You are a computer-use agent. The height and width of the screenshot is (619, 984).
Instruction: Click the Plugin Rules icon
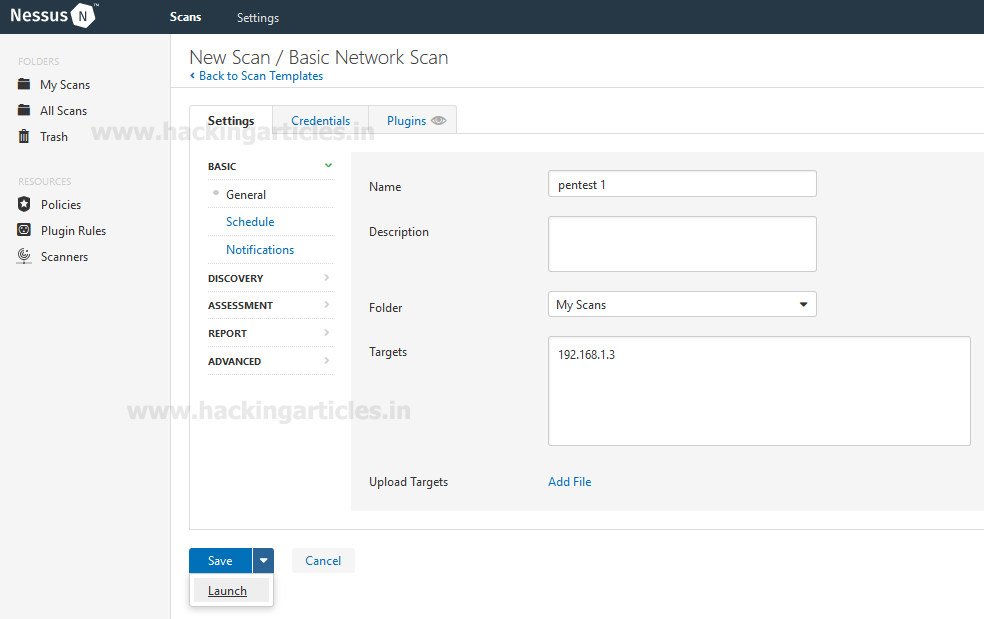click(24, 230)
